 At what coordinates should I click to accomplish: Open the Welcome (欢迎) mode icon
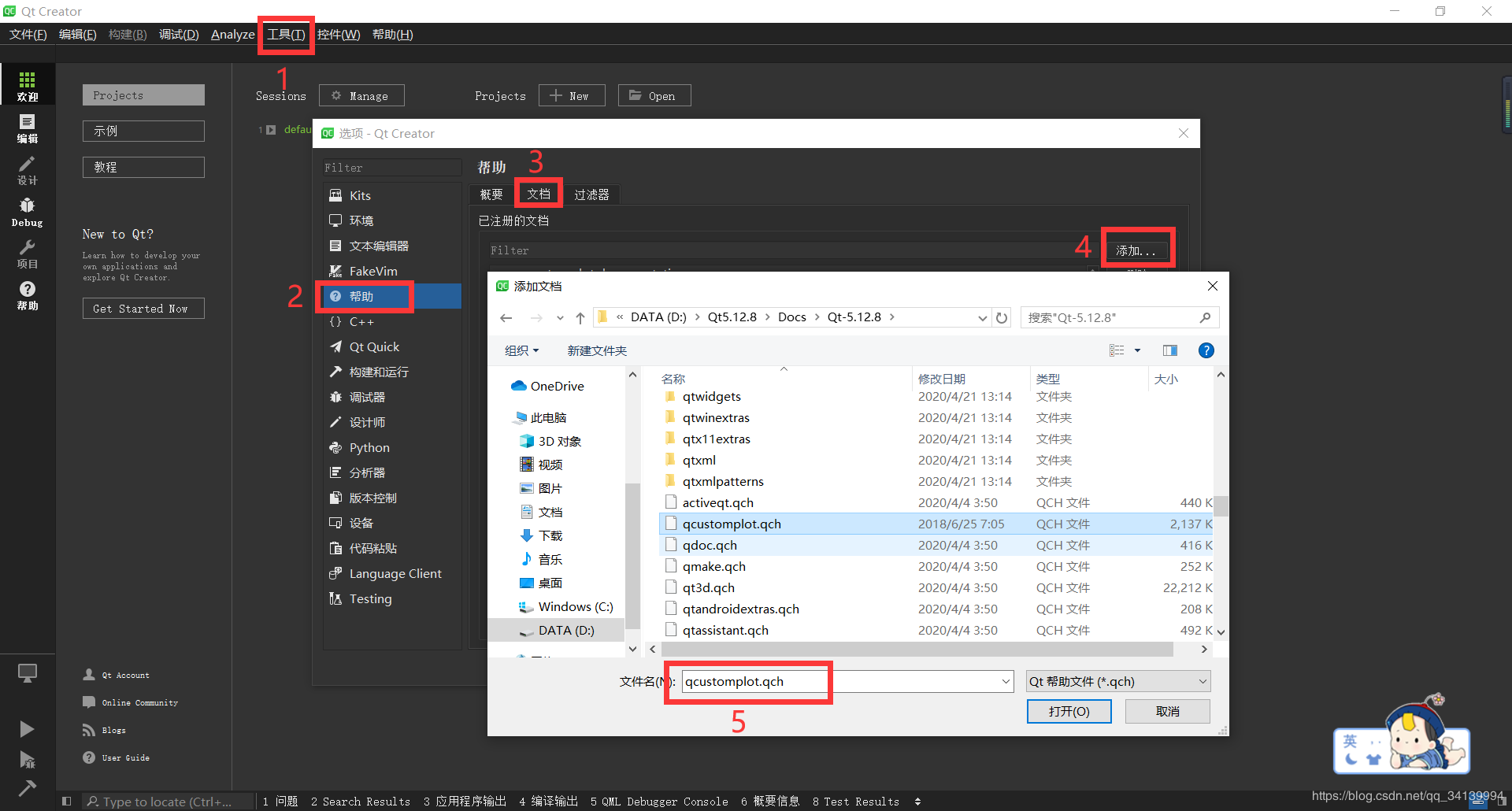click(x=28, y=85)
